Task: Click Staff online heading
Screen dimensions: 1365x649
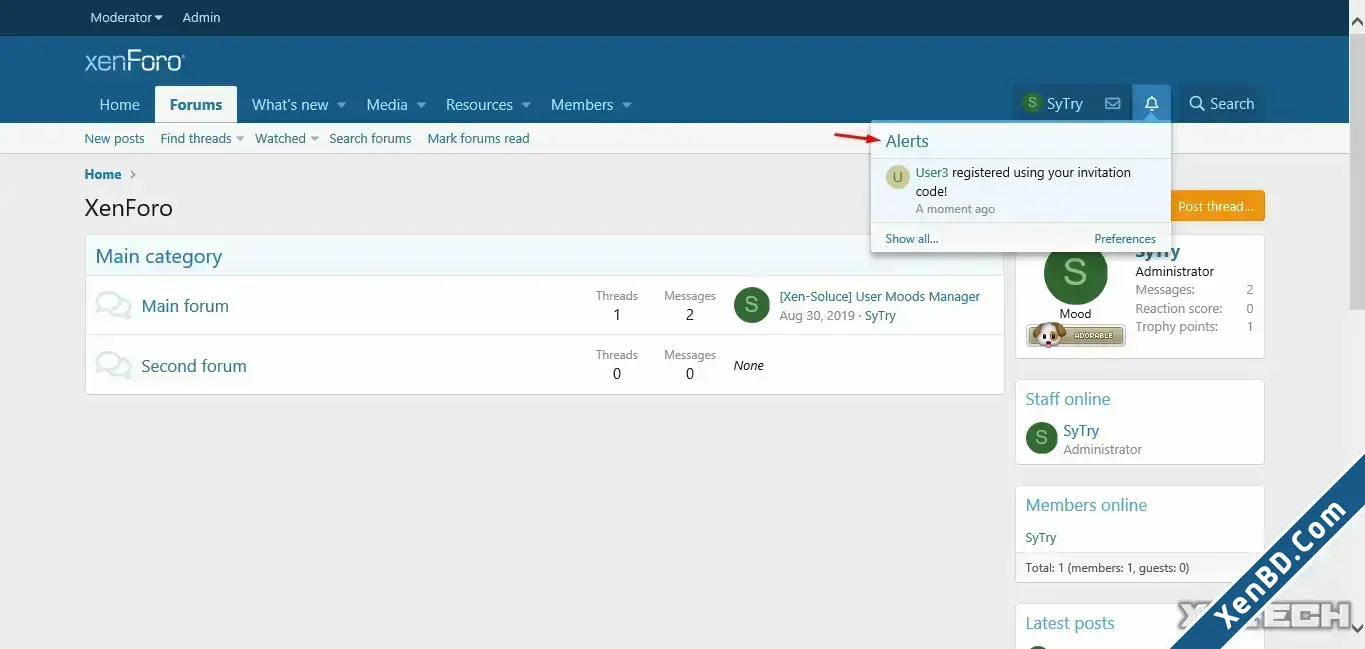Action: [1068, 399]
